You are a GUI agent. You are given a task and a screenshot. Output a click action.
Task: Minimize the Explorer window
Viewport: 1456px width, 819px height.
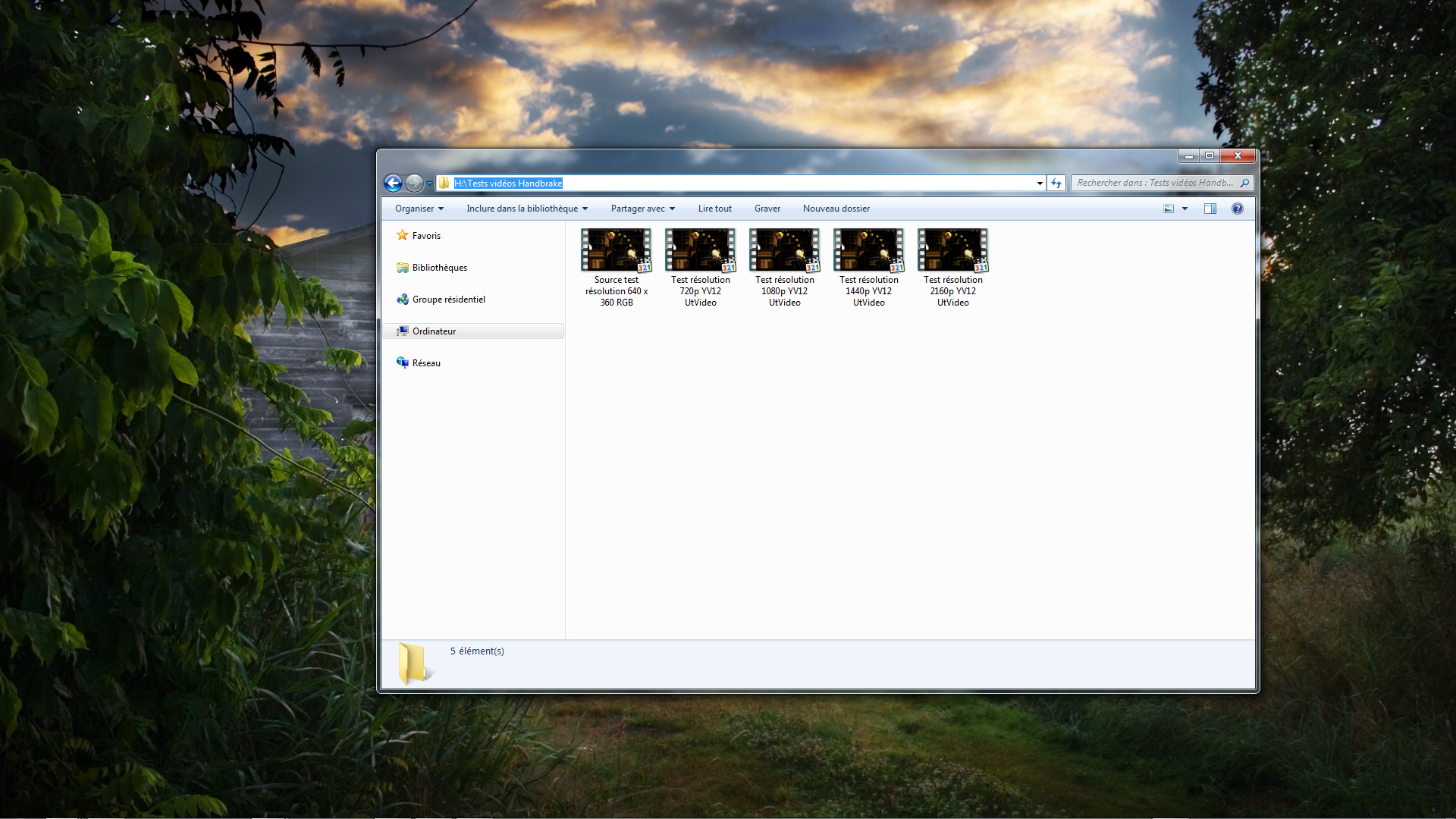tap(1189, 156)
